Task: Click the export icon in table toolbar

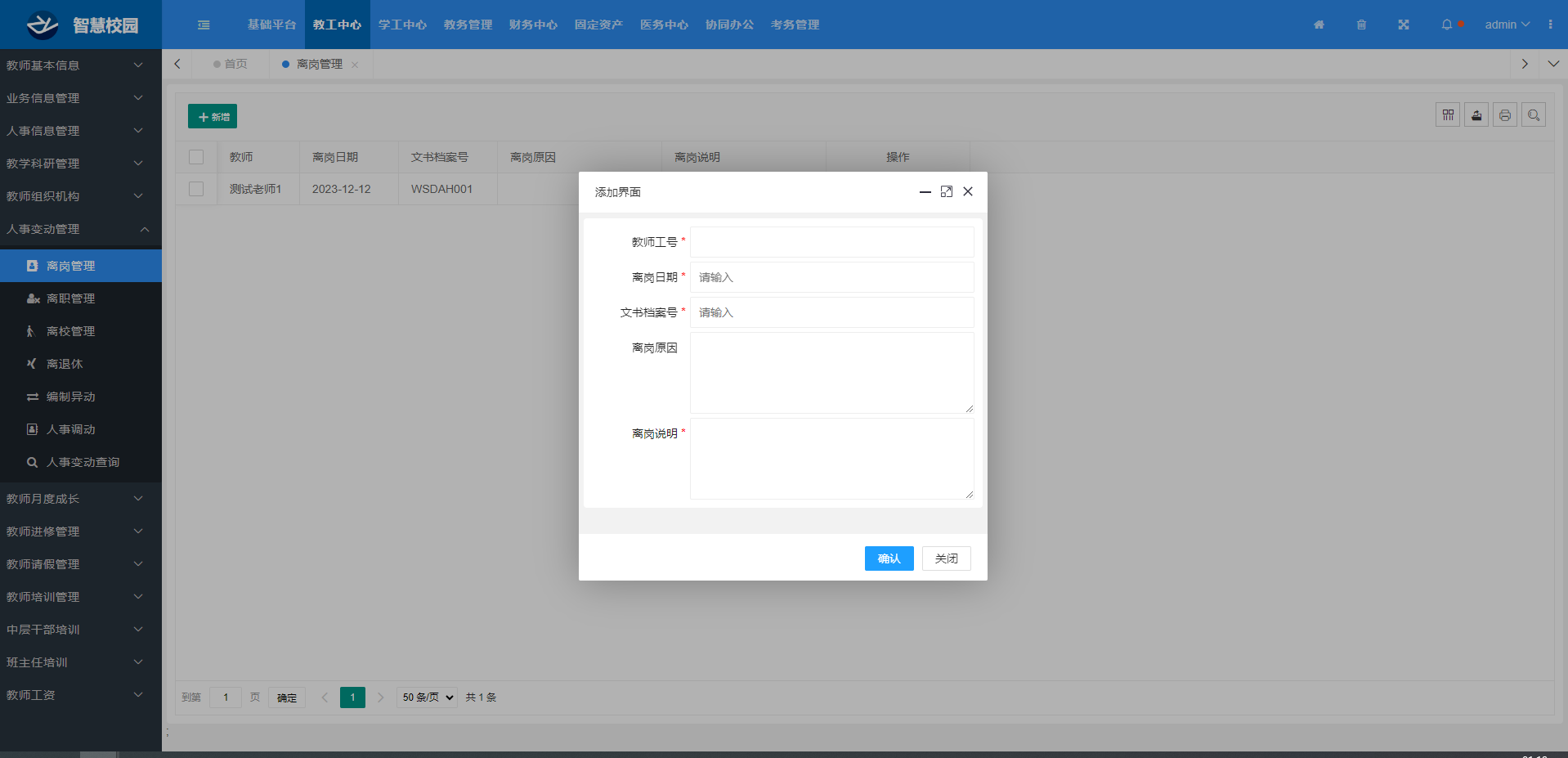Action: point(1476,115)
